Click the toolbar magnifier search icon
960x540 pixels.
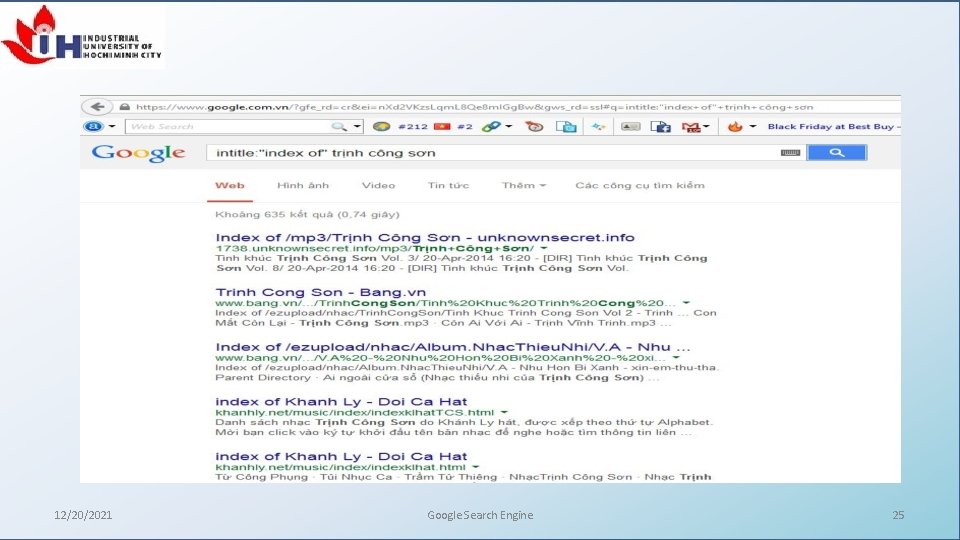pyautogui.click(x=339, y=127)
